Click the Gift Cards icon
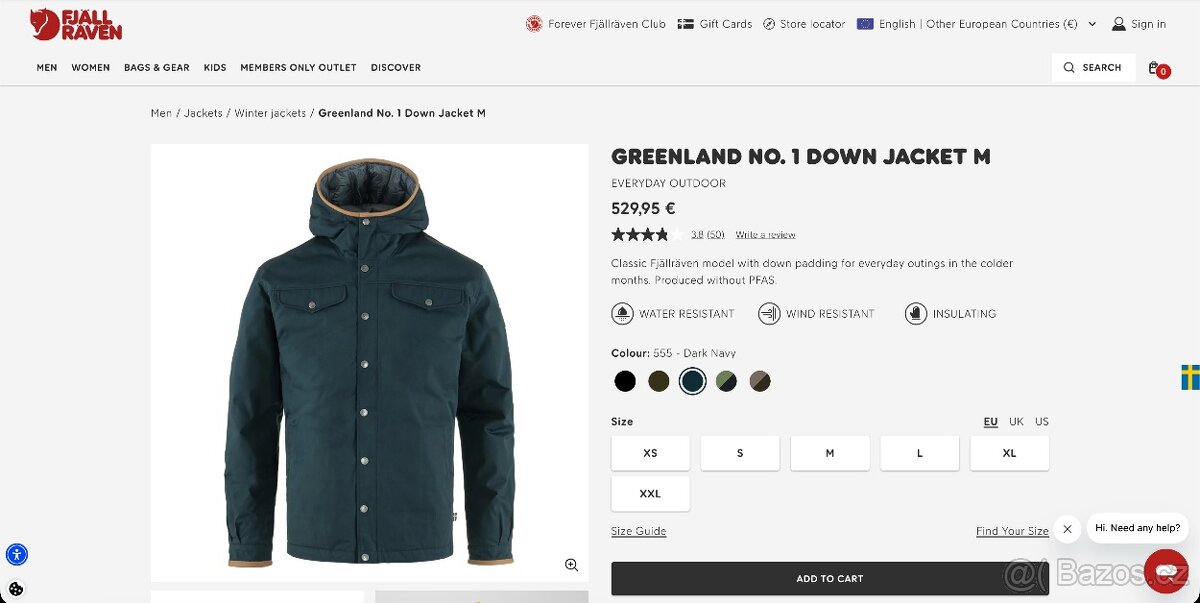Image resolution: width=1200 pixels, height=603 pixels. coord(684,23)
